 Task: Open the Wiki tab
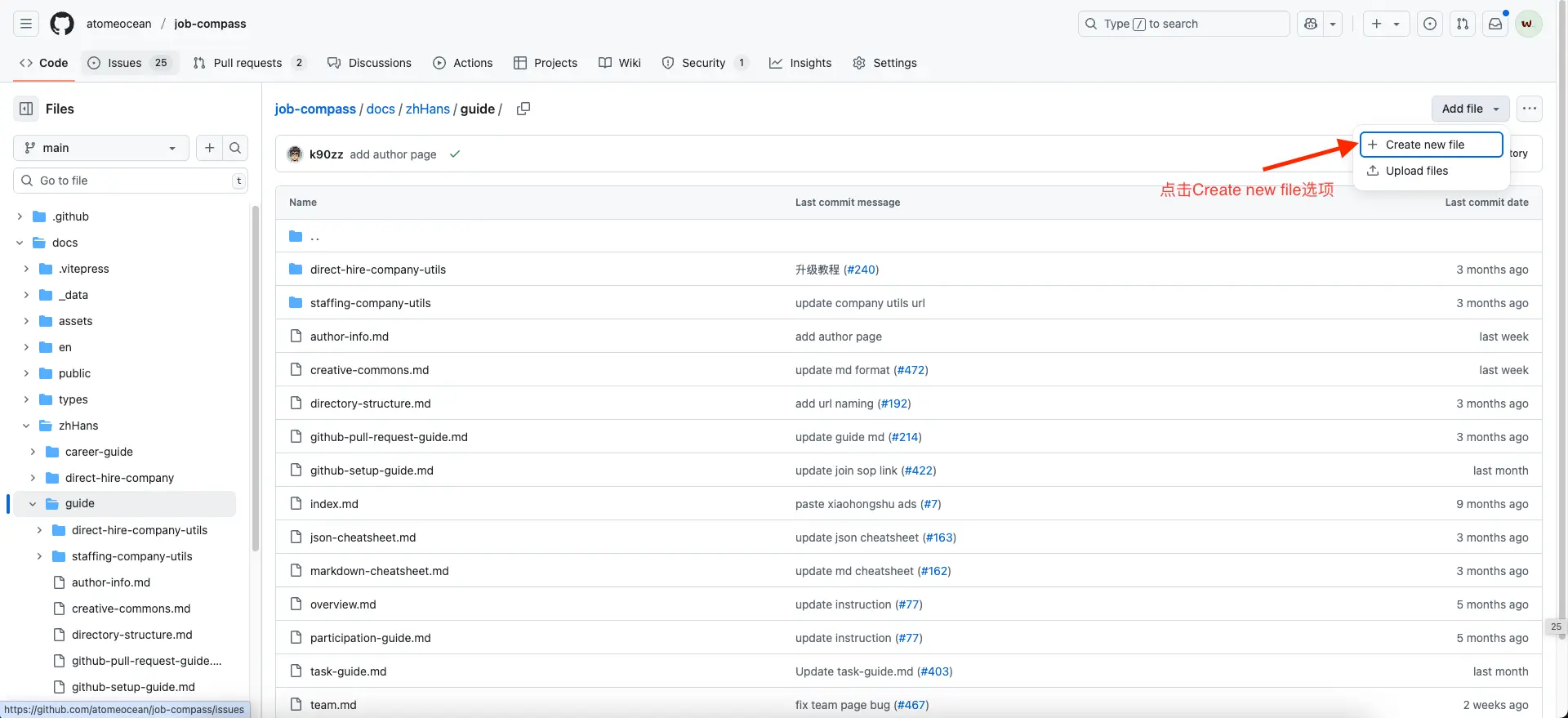[x=620, y=63]
